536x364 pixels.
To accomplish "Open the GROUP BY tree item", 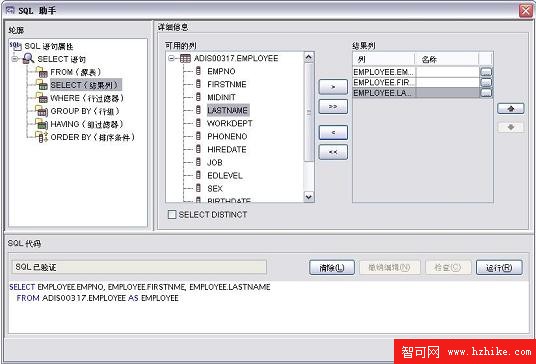I will (x=85, y=111).
